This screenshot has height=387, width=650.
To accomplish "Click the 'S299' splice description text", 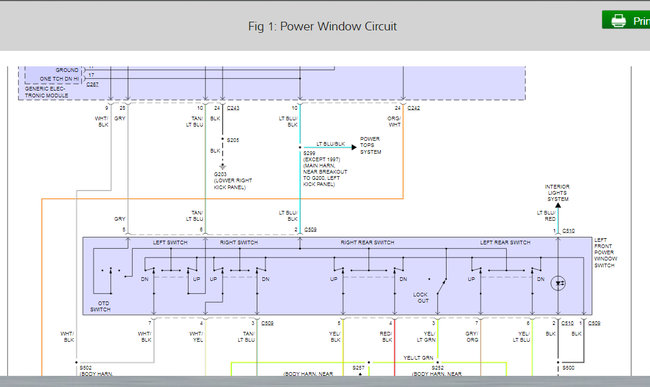I will point(325,169).
